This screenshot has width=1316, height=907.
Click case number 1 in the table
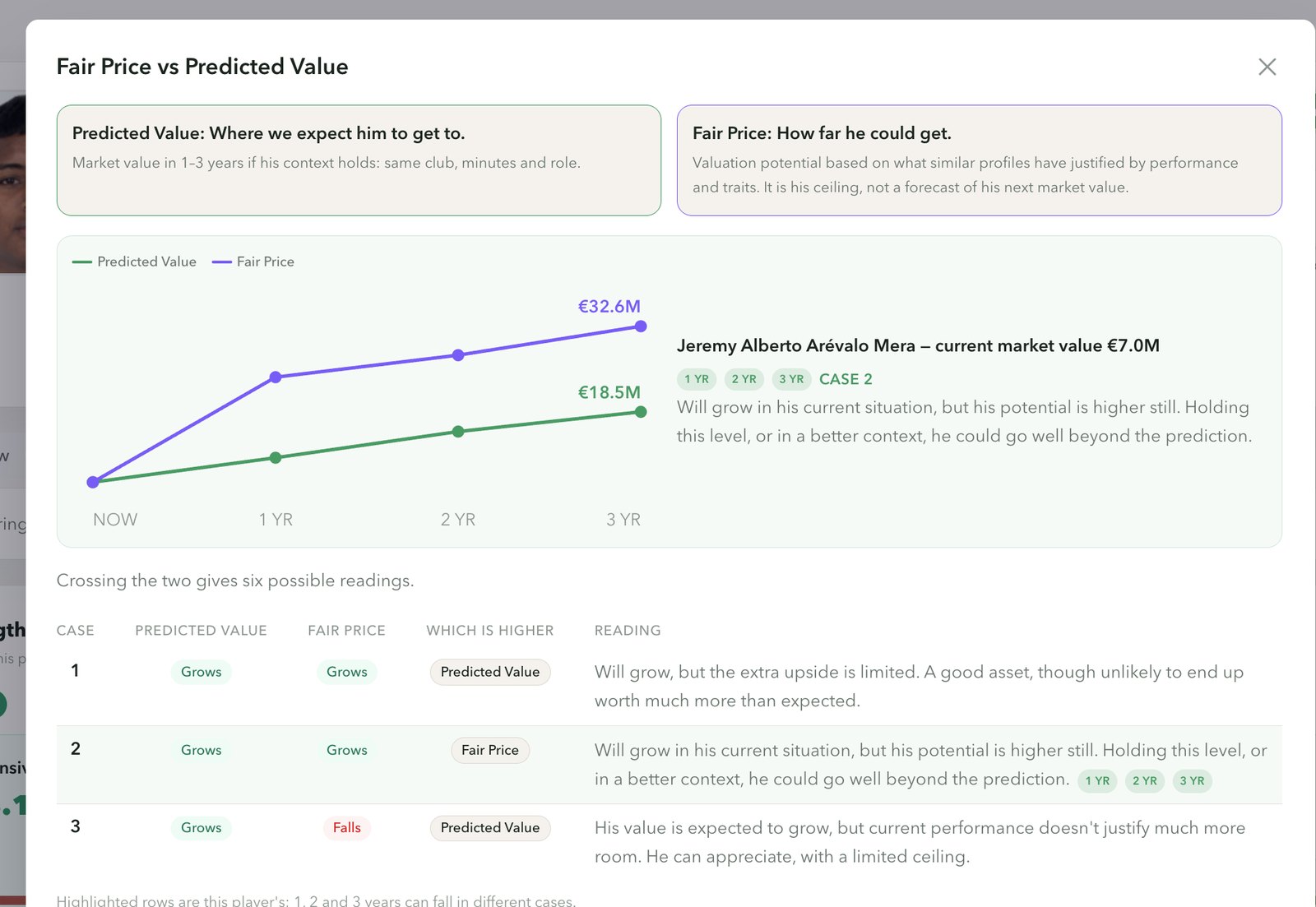[x=75, y=671]
